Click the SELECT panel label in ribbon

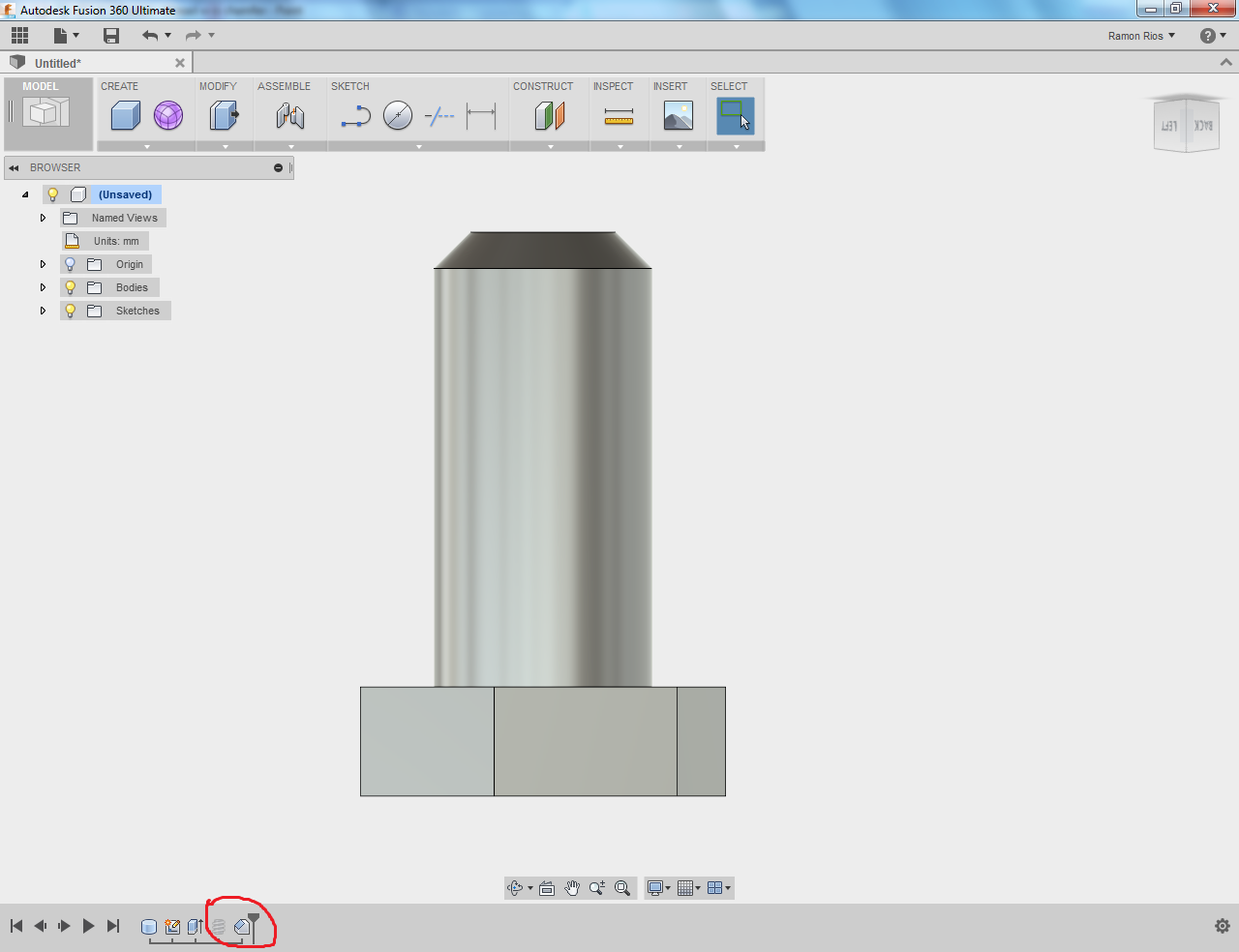(x=729, y=86)
